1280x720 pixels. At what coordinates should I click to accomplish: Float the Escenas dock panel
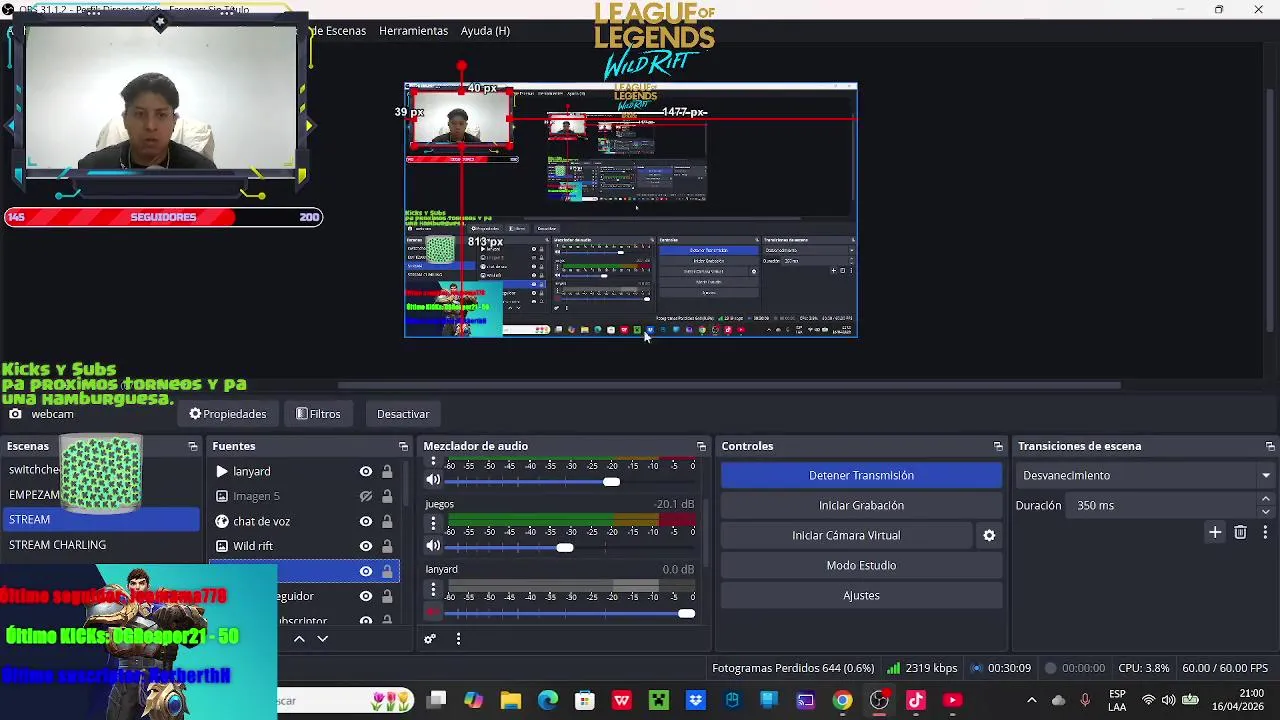pyautogui.click(x=193, y=446)
